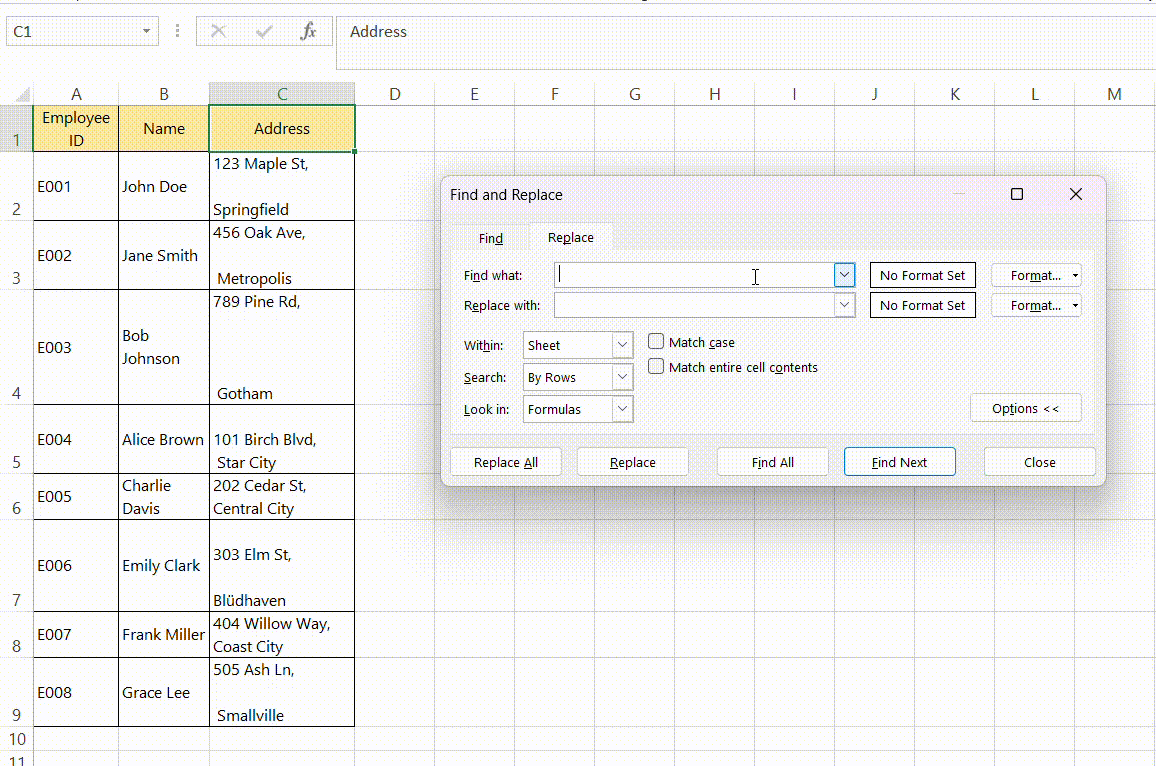
Task: Select row 10 header
Action: [x=16, y=739]
